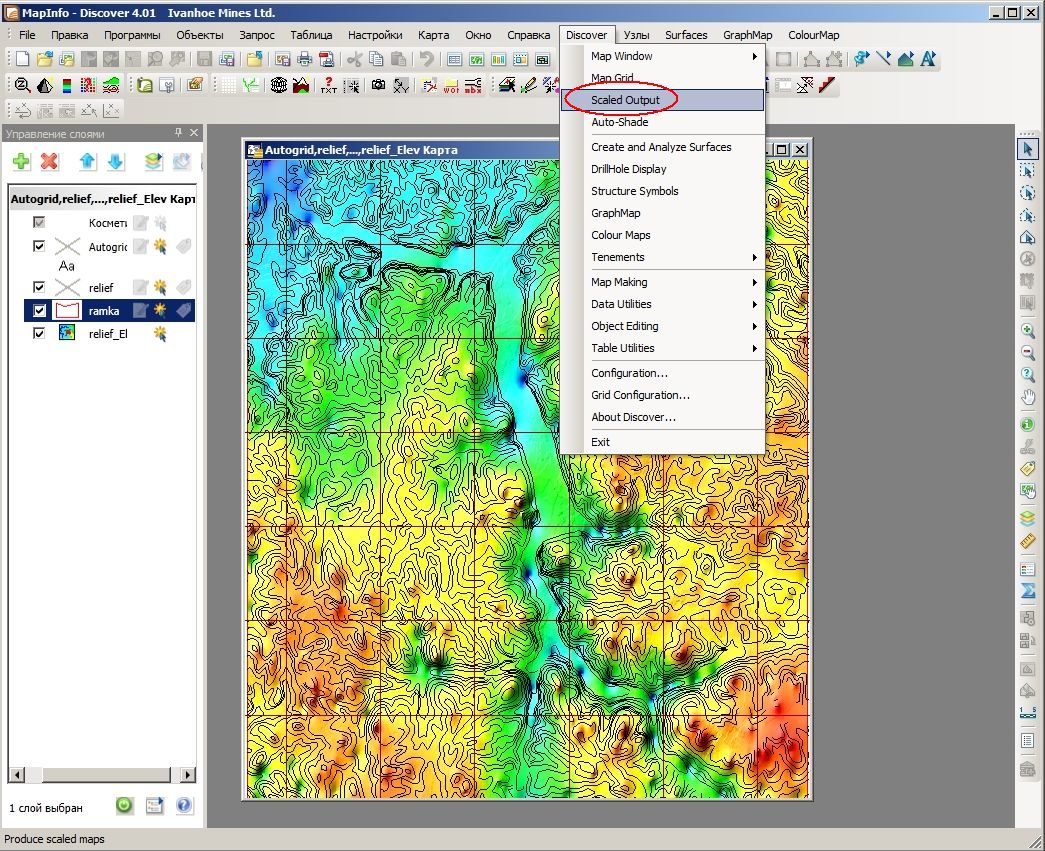Click the red X remove layer icon

click(x=49, y=161)
